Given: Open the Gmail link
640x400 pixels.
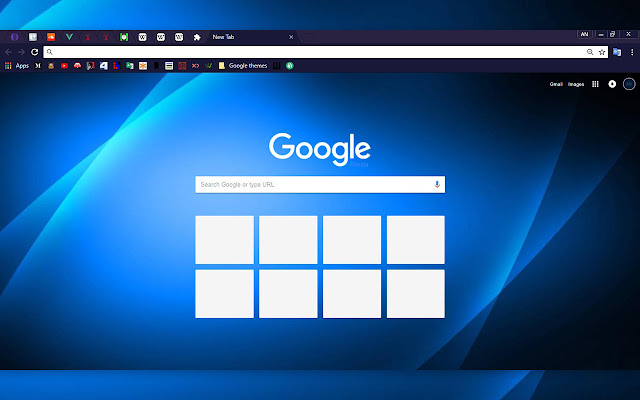Looking at the screenshot, I should [556, 84].
